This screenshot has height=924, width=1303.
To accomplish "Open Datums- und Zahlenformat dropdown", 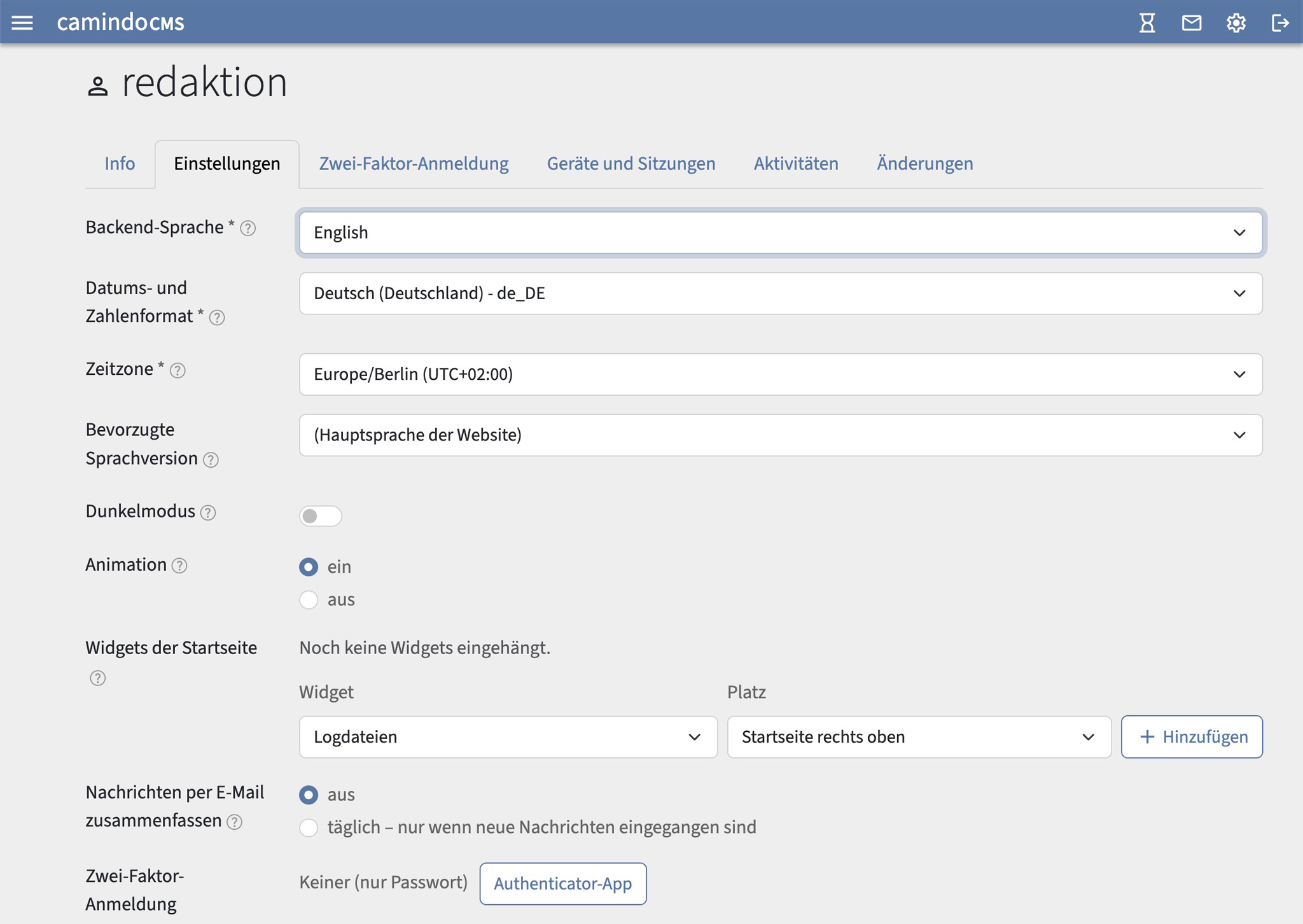I will click(781, 293).
